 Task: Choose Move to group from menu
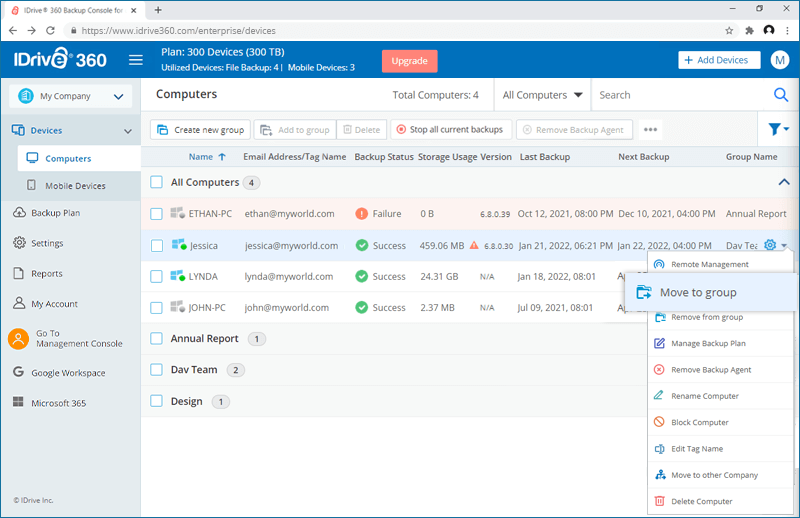[710, 292]
